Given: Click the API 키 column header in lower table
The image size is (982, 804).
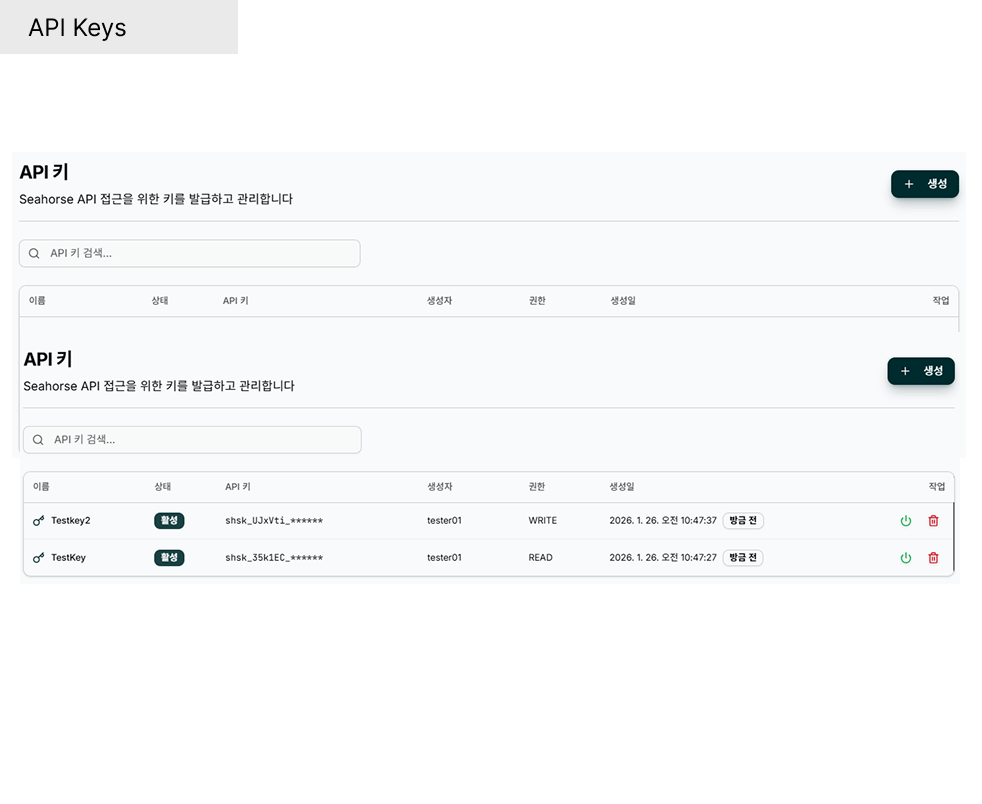Looking at the screenshot, I should (x=238, y=487).
